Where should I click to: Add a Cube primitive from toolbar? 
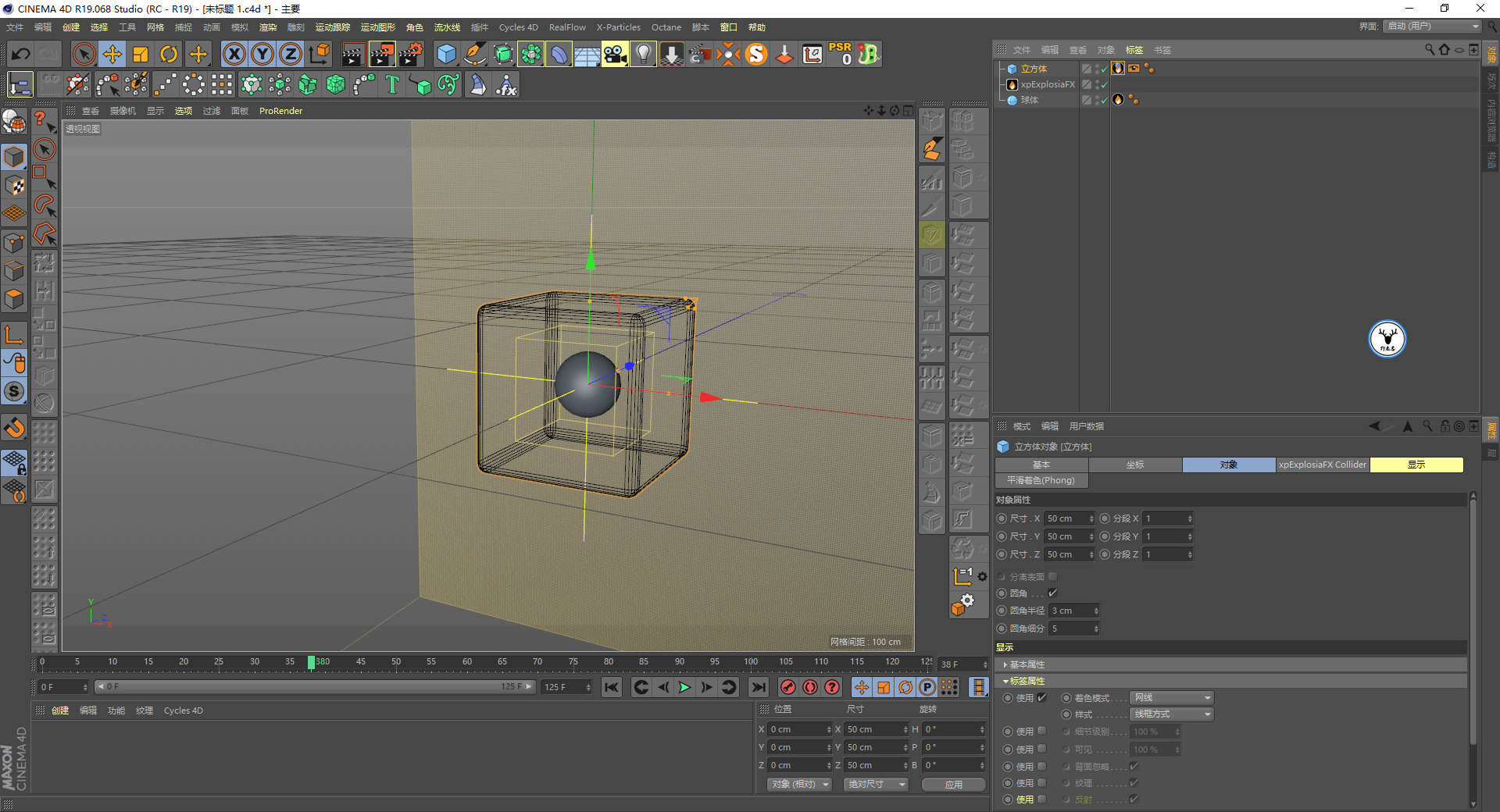click(446, 54)
